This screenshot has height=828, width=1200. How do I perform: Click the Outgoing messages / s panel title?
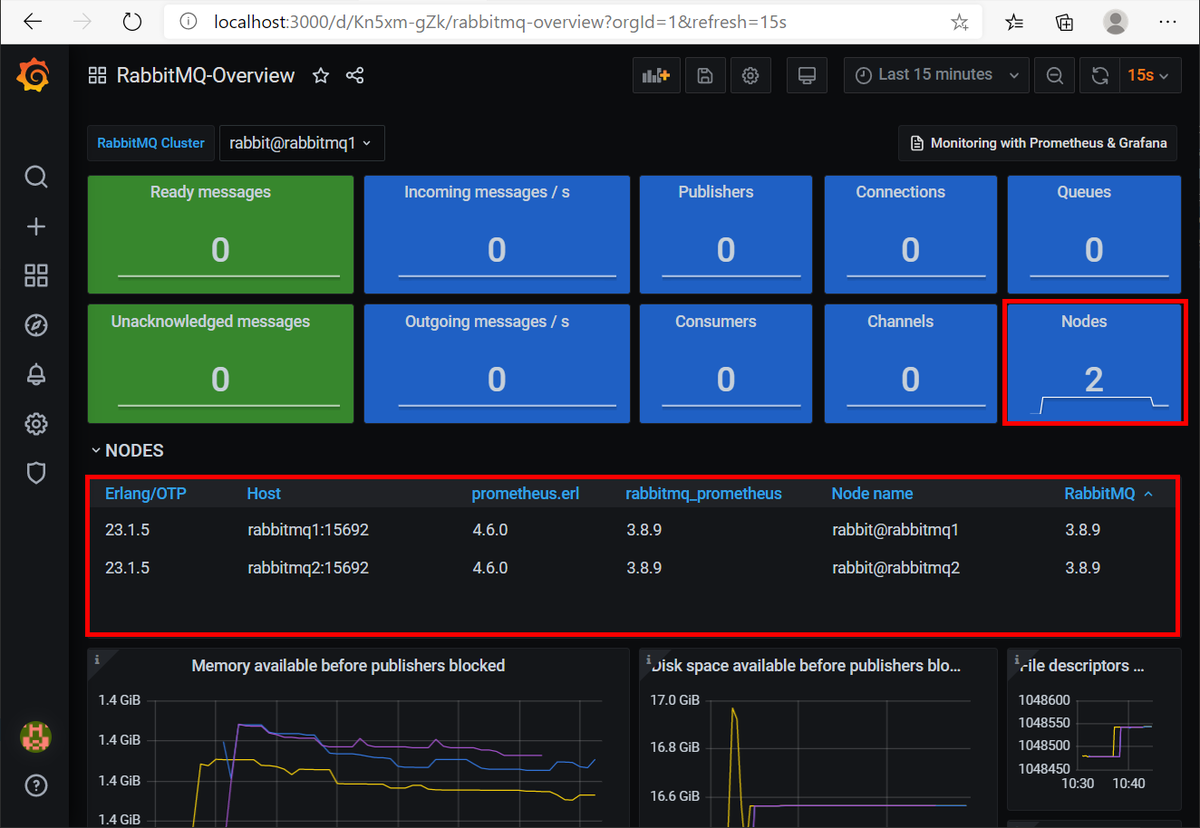click(487, 322)
